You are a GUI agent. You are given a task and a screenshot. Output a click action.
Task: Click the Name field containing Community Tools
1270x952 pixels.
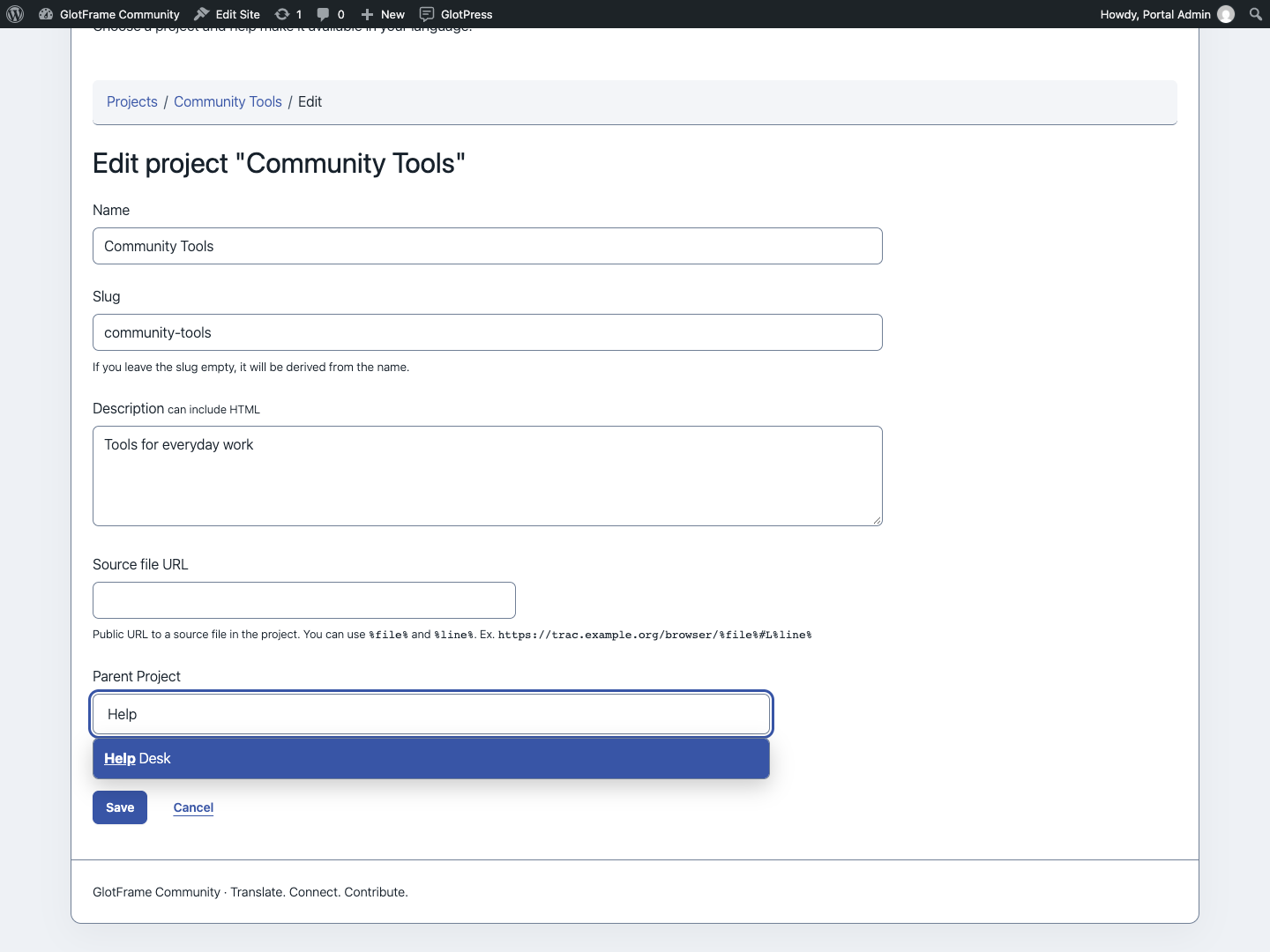pos(488,246)
